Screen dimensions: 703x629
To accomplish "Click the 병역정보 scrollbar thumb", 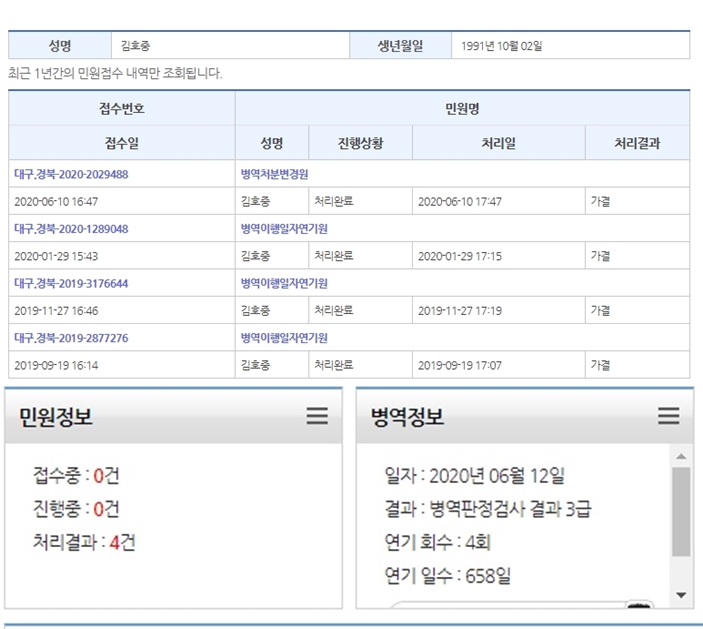I will click(x=681, y=510).
